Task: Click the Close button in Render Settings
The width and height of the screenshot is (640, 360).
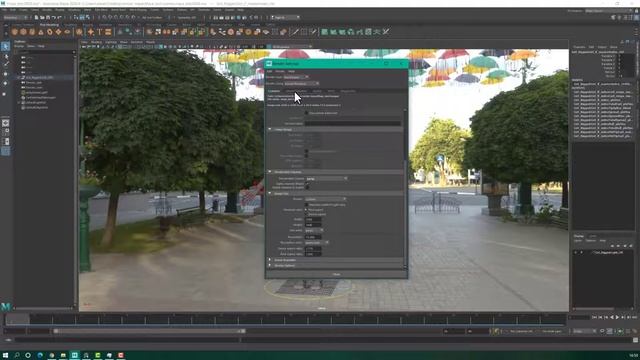Action: pyautogui.click(x=336, y=274)
